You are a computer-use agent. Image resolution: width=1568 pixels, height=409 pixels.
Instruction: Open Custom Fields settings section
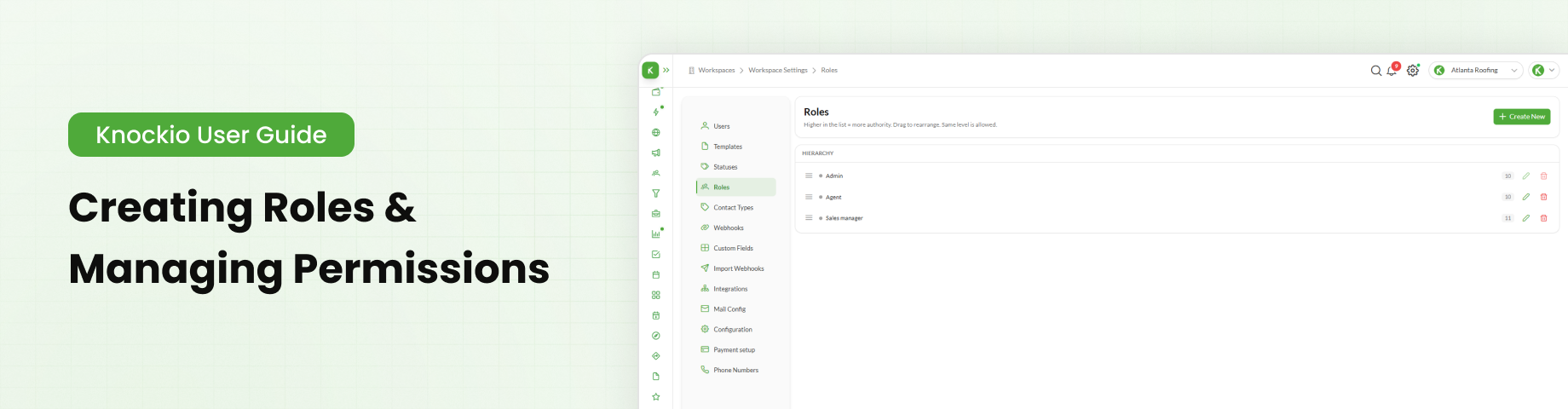(735, 248)
